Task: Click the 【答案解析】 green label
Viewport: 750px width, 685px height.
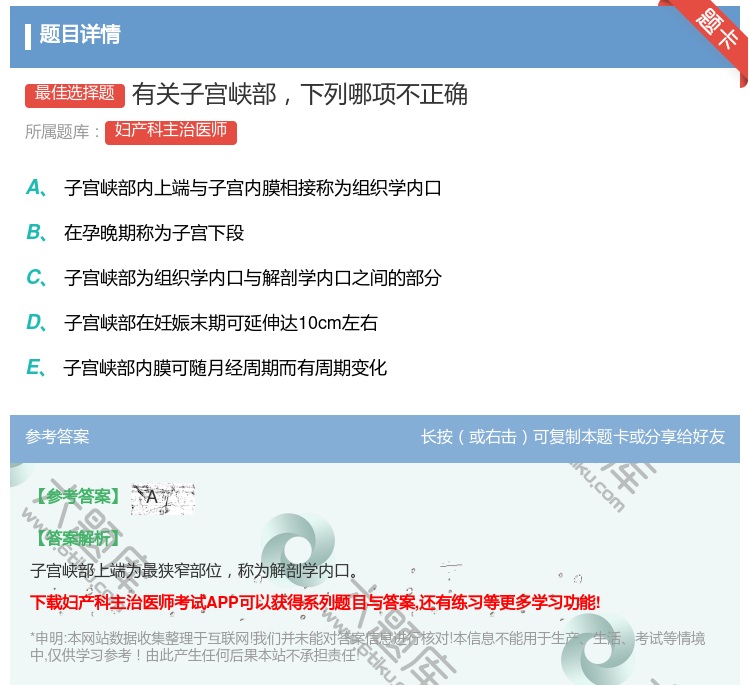Action: click(76, 539)
